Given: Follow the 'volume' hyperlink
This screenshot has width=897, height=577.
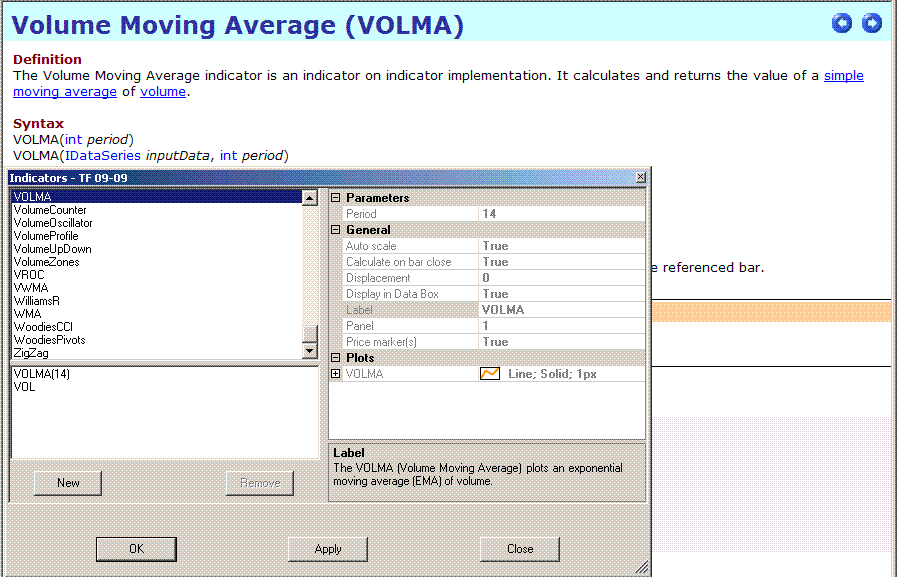Looking at the screenshot, I should [x=163, y=91].
